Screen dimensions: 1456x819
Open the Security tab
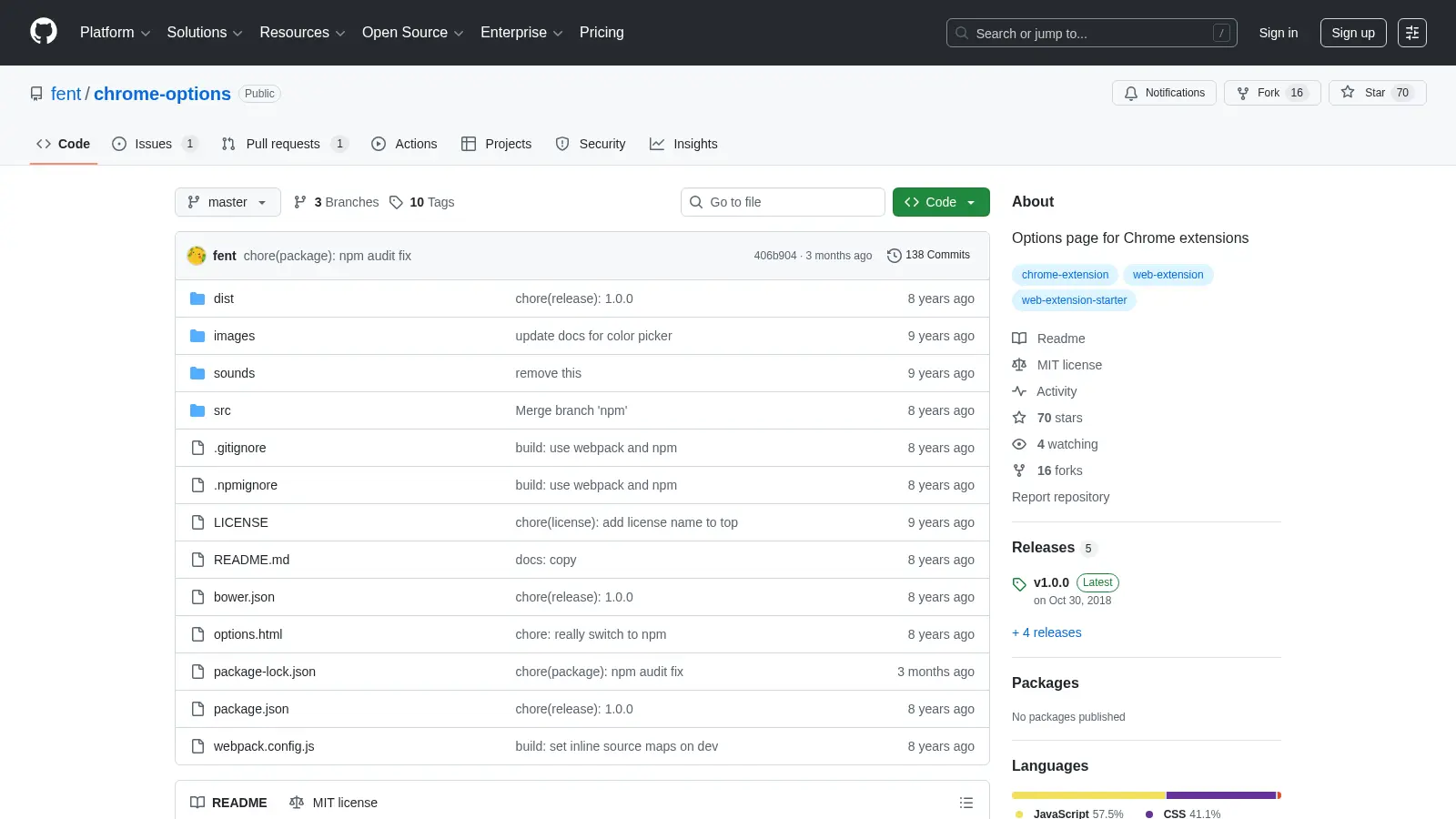[x=591, y=144]
